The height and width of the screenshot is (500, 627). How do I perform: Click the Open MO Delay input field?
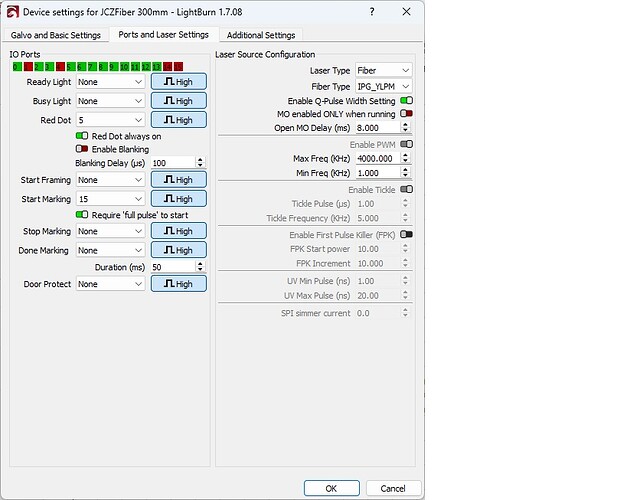click(376, 128)
